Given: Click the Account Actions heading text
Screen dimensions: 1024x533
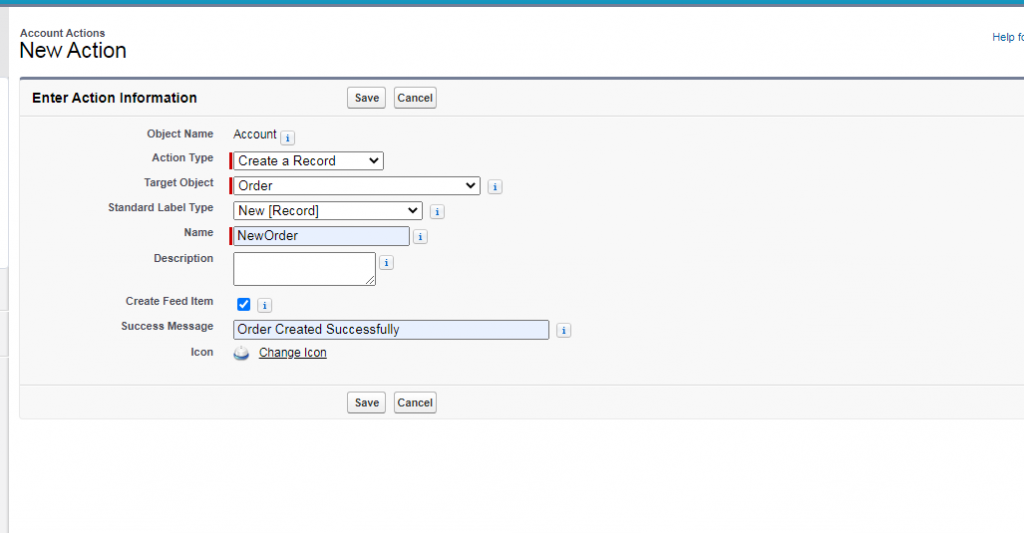Looking at the screenshot, I should (x=62, y=33).
